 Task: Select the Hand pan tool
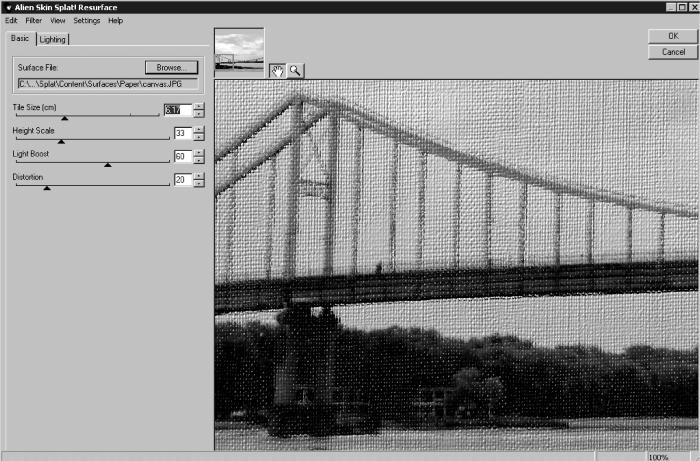277,71
